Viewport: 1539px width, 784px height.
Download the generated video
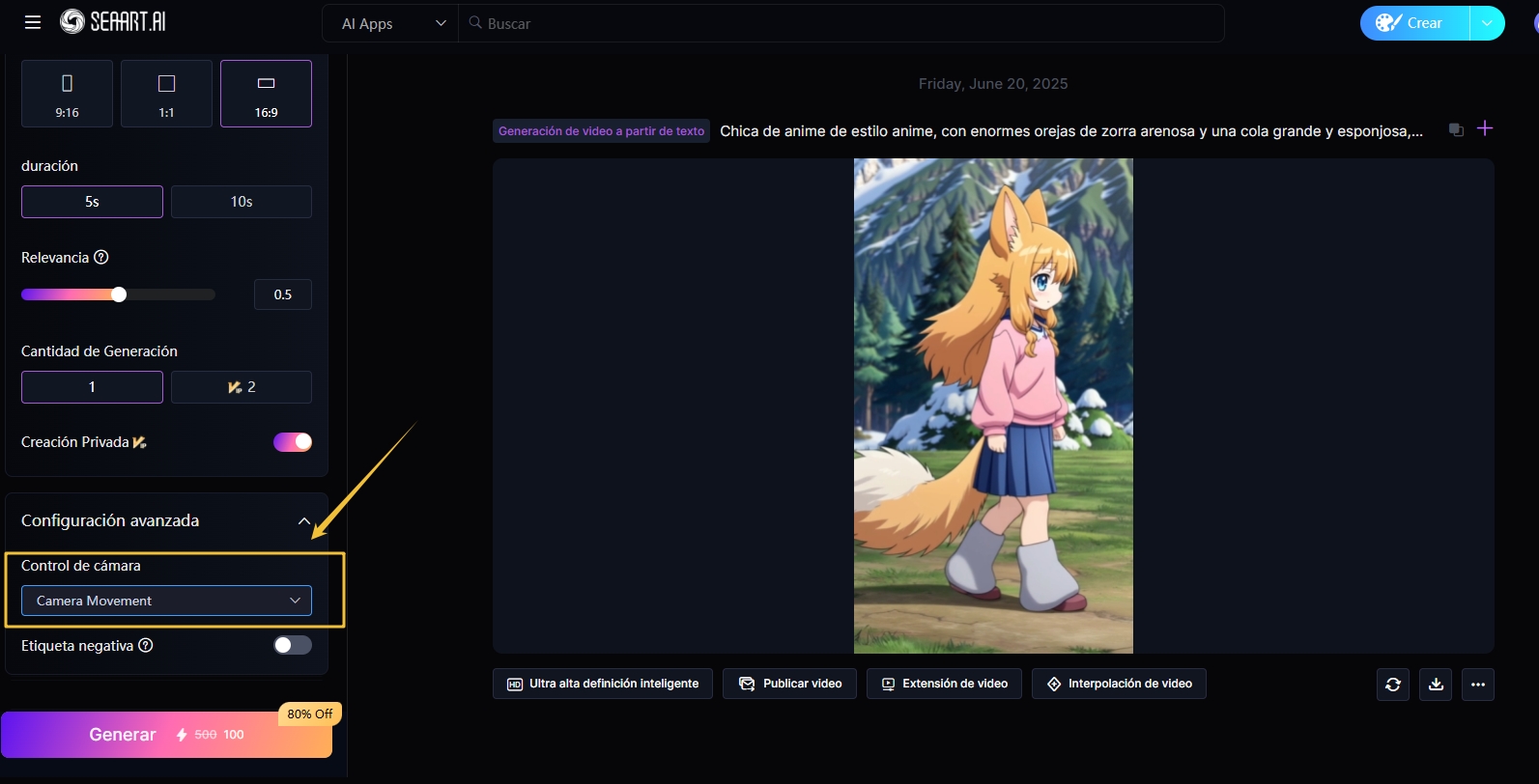[x=1436, y=685]
